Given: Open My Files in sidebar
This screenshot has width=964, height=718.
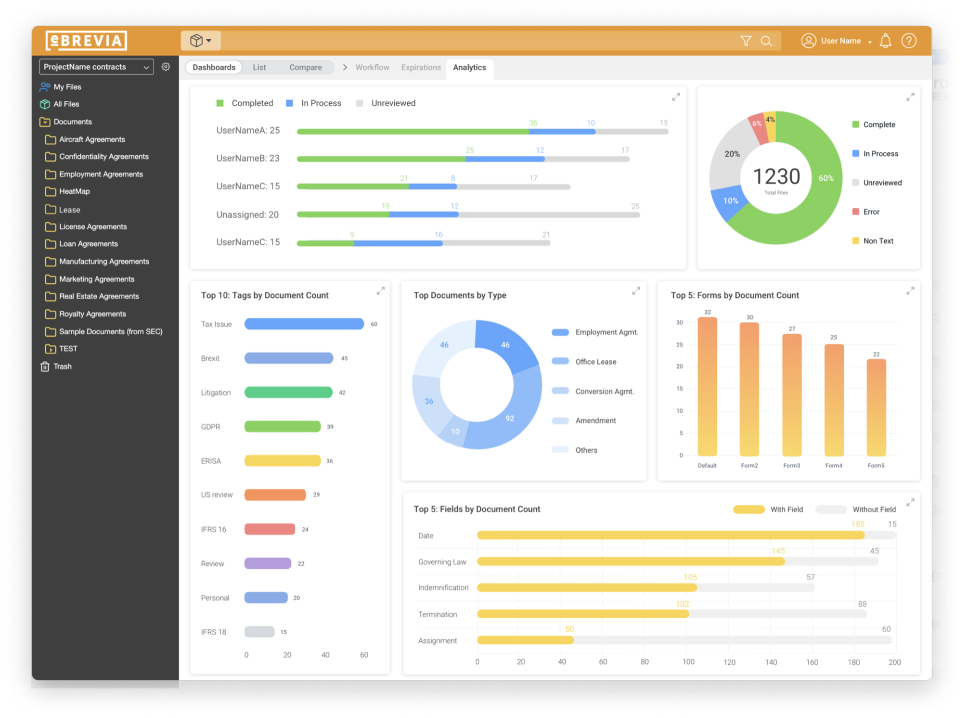Looking at the screenshot, I should click(x=60, y=87).
